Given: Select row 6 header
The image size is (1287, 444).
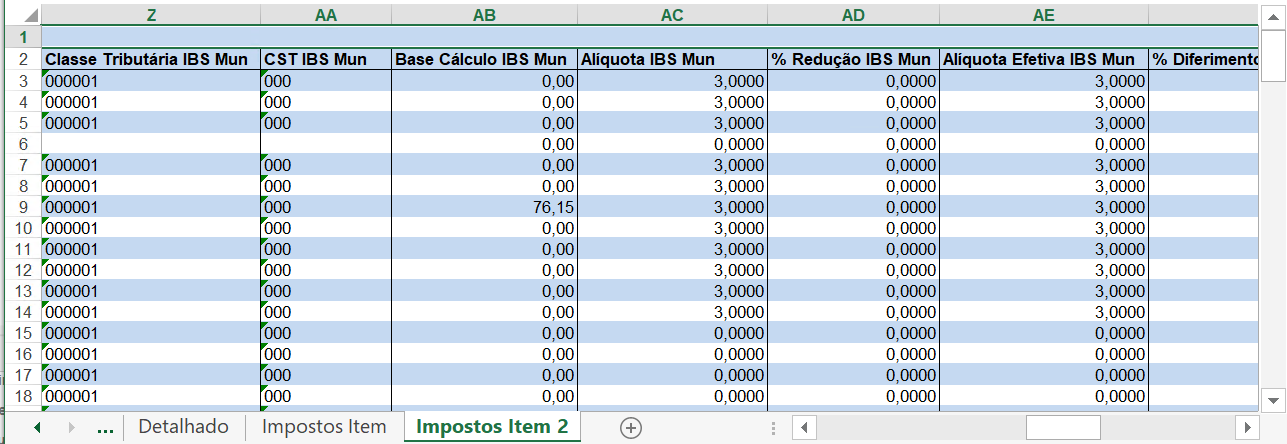Looking at the screenshot, I should [21, 144].
